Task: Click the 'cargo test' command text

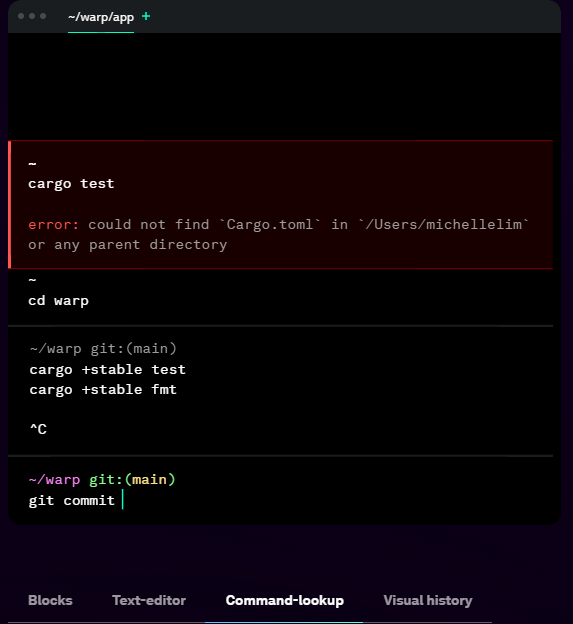Action: click(71, 184)
